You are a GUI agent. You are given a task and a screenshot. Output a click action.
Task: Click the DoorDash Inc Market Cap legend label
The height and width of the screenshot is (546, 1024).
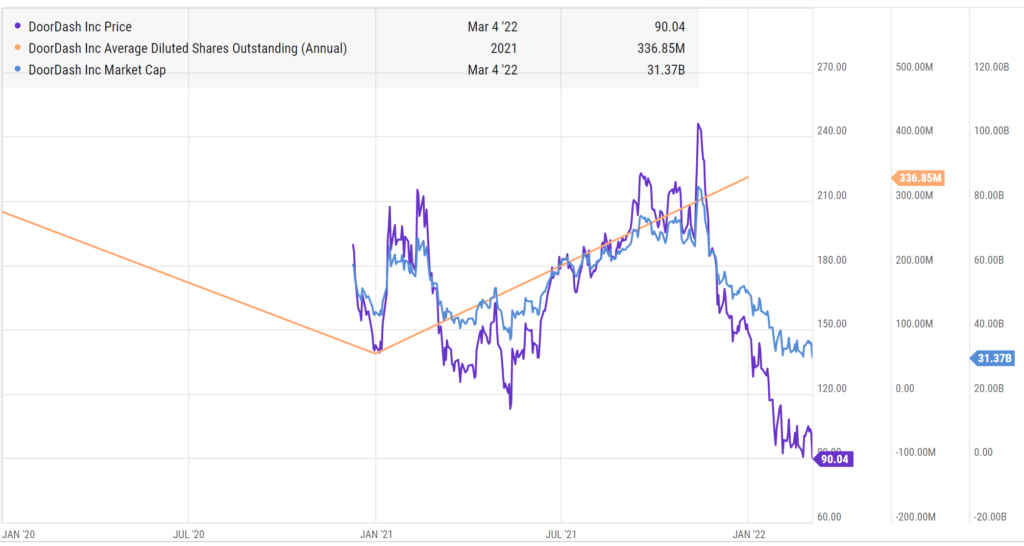[x=97, y=70]
